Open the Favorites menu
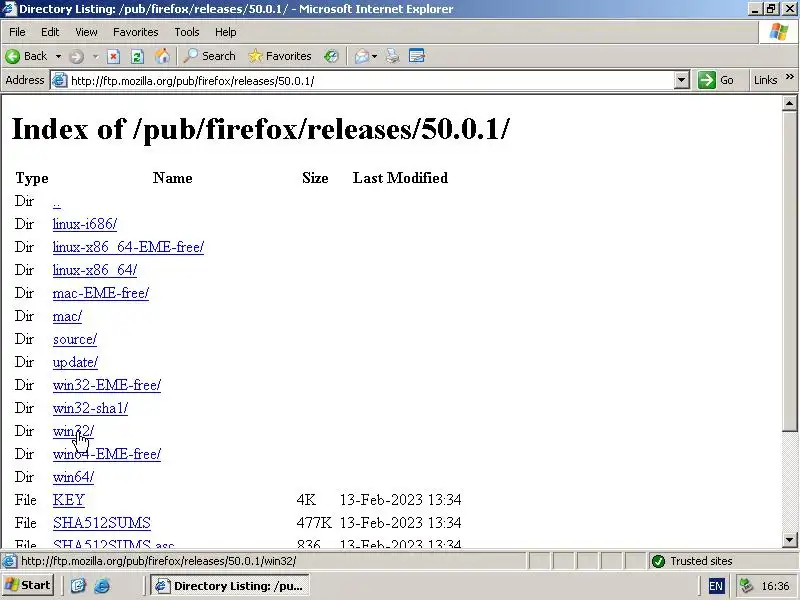The width and height of the screenshot is (800, 600). pyautogui.click(x=136, y=32)
